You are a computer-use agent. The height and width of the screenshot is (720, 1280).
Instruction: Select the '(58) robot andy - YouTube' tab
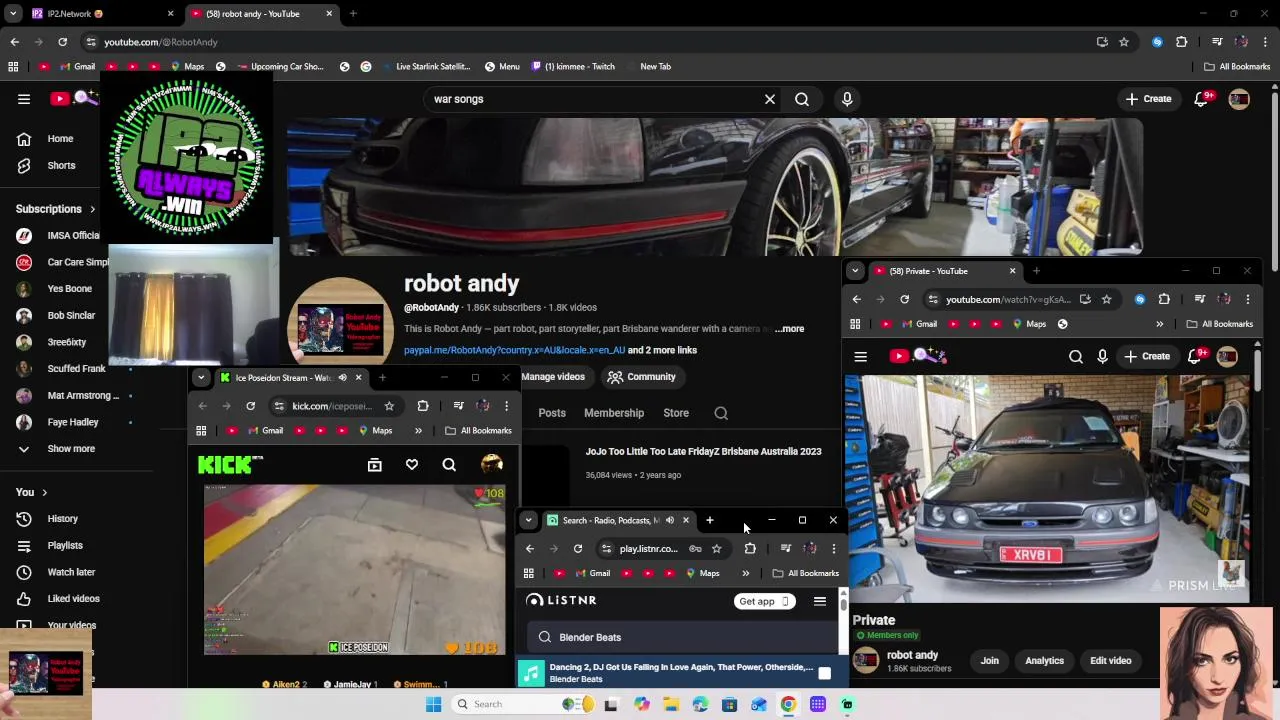pos(262,14)
